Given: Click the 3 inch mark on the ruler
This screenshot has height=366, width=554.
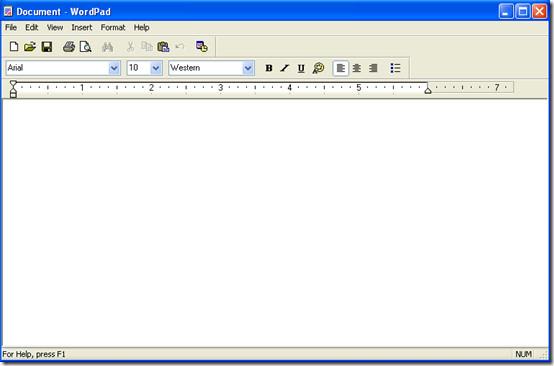Looking at the screenshot, I should click(220, 87).
